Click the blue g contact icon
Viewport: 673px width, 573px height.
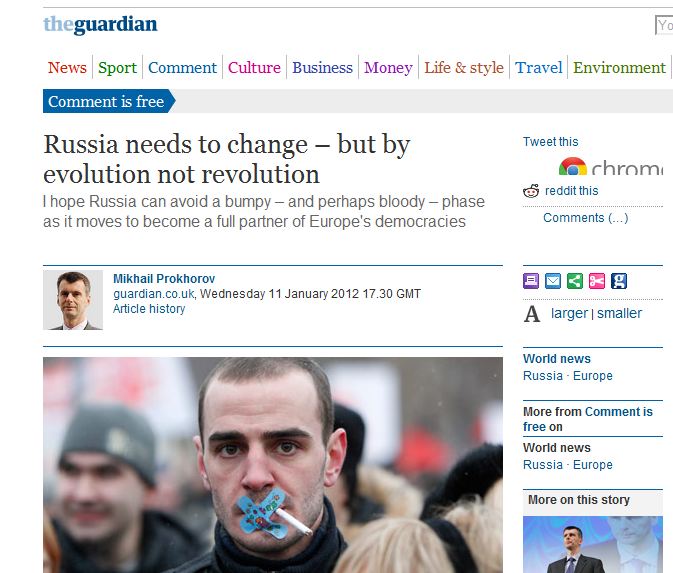(x=618, y=281)
